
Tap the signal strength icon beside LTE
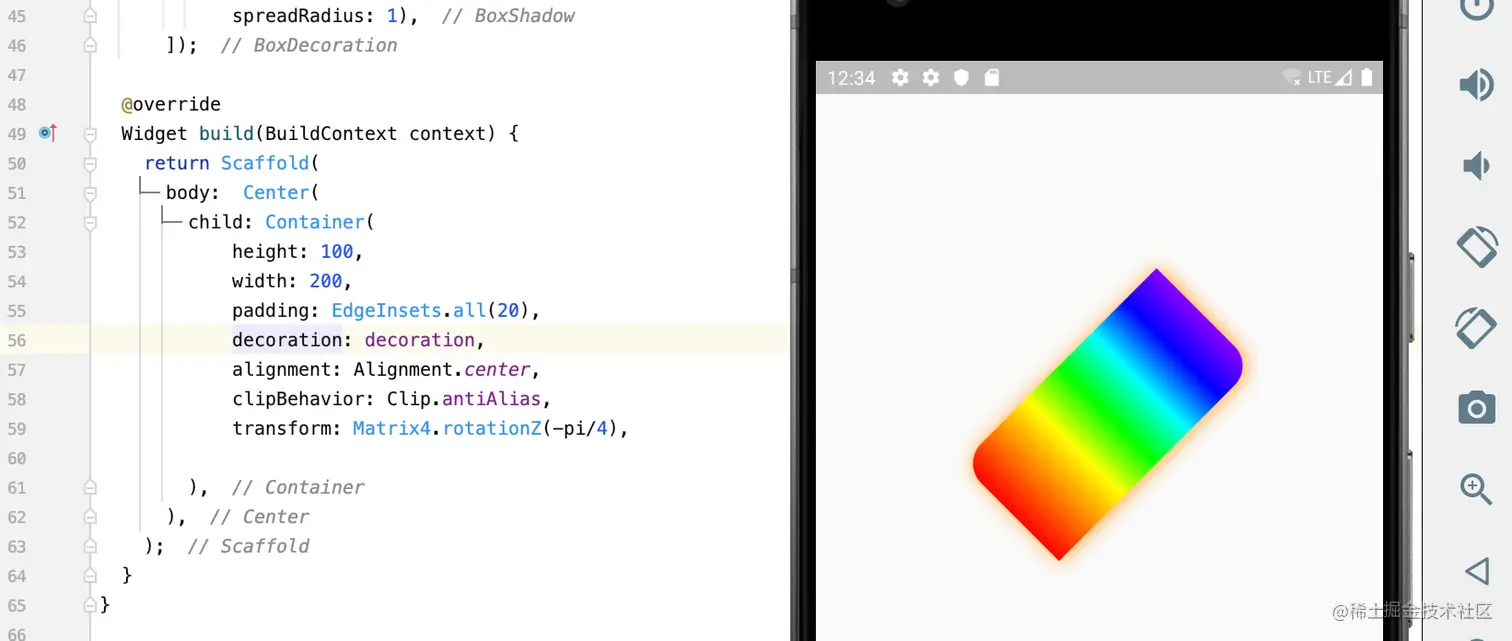(x=1344, y=78)
